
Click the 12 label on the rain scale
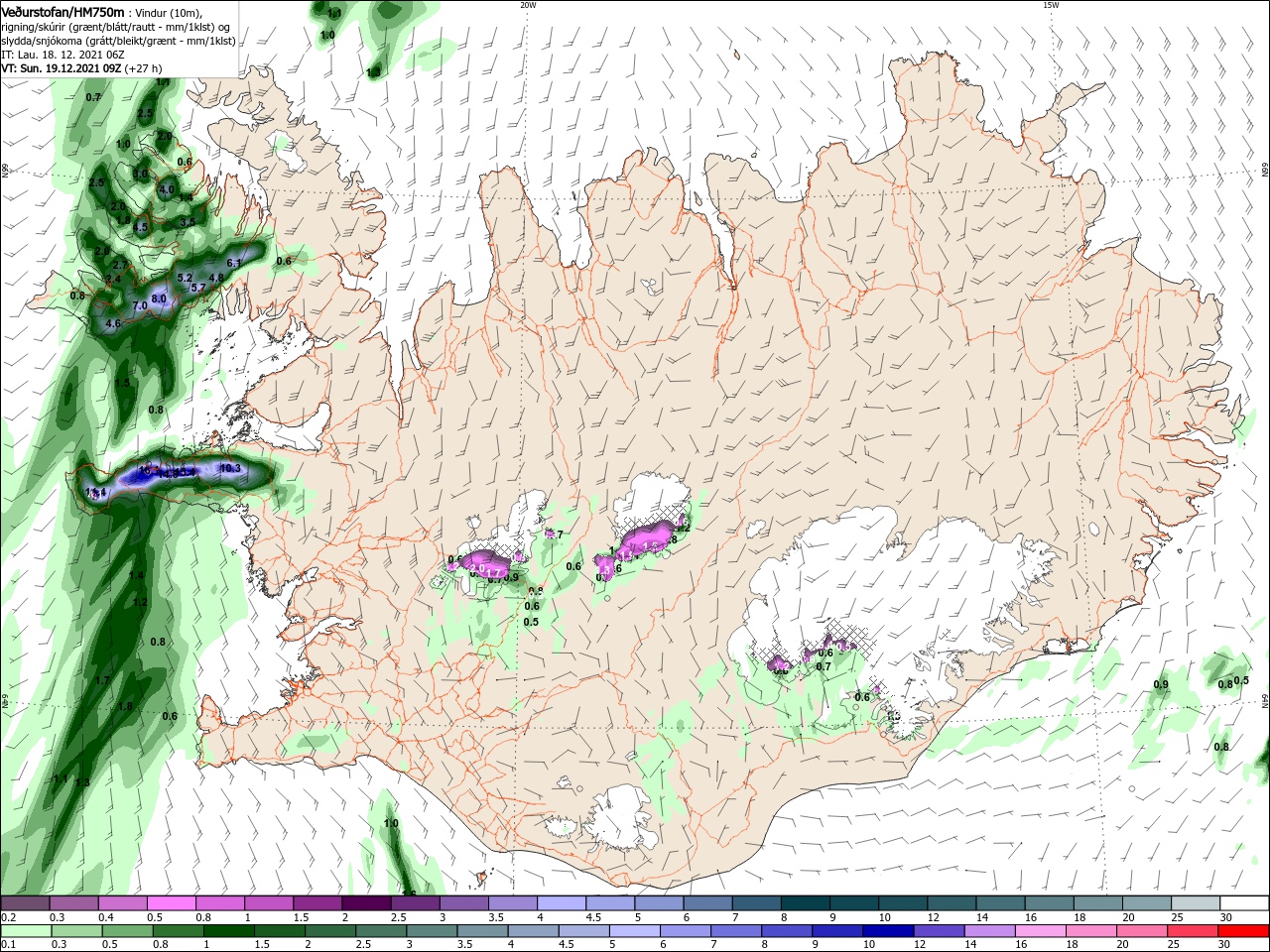(x=919, y=945)
